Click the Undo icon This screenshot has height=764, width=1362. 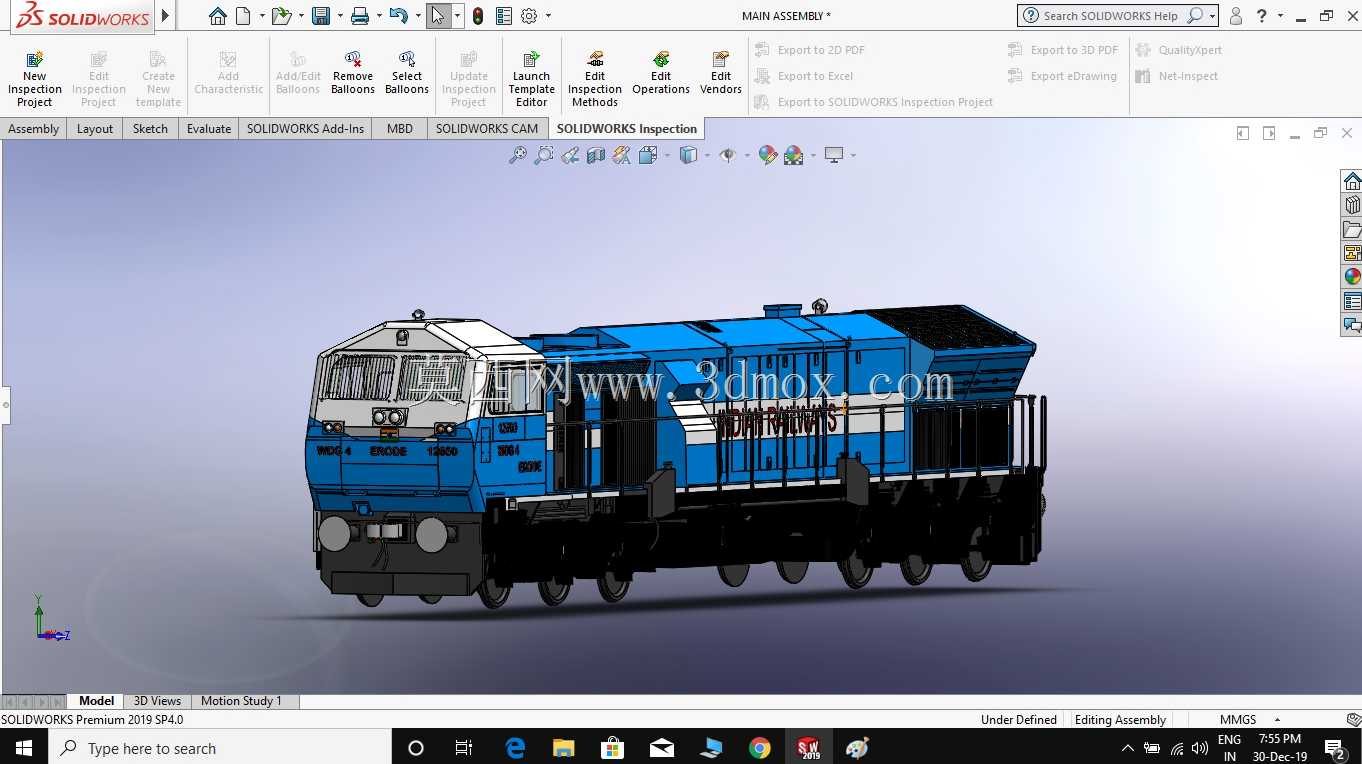(x=398, y=16)
